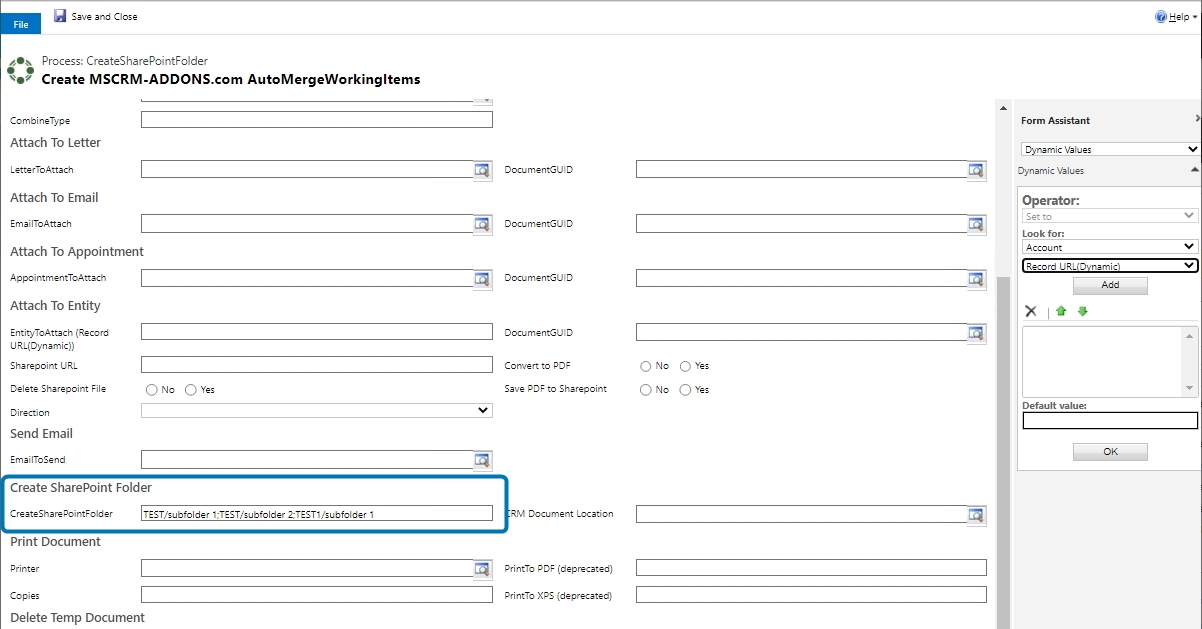Click the dynamic values list scrollbar
This screenshot has height=629, width=1202.
click(1190, 361)
